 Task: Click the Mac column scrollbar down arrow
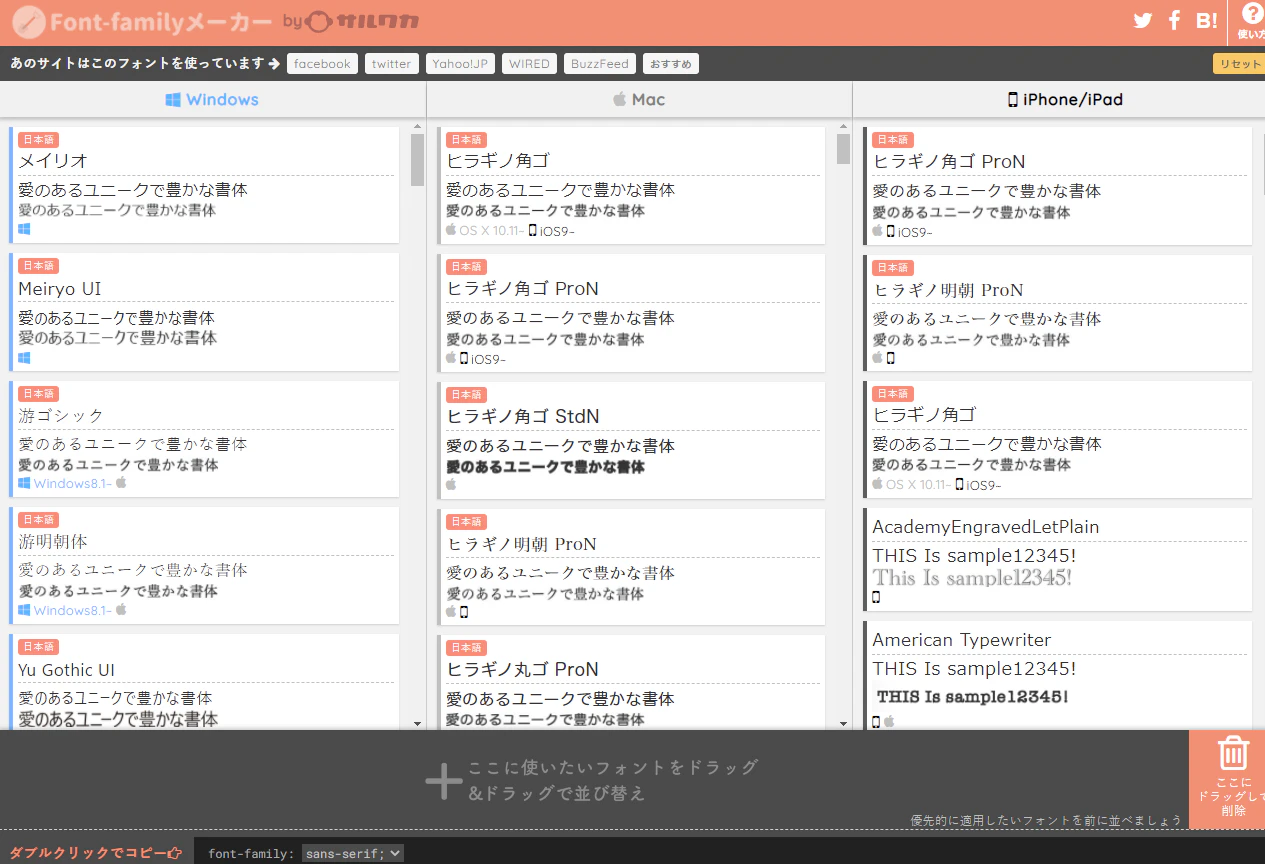(844, 723)
